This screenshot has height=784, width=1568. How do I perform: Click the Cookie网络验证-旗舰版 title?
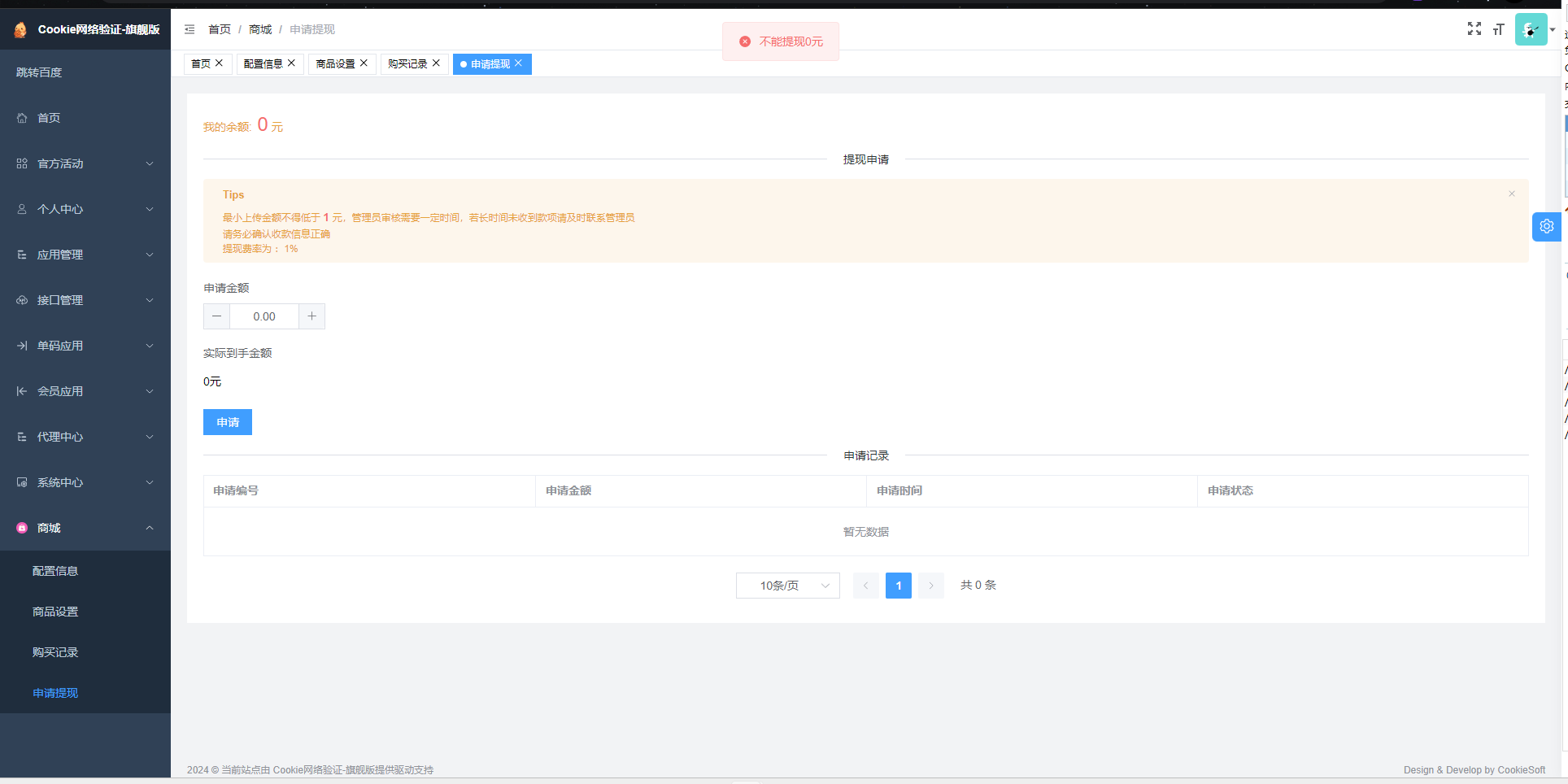point(99,29)
